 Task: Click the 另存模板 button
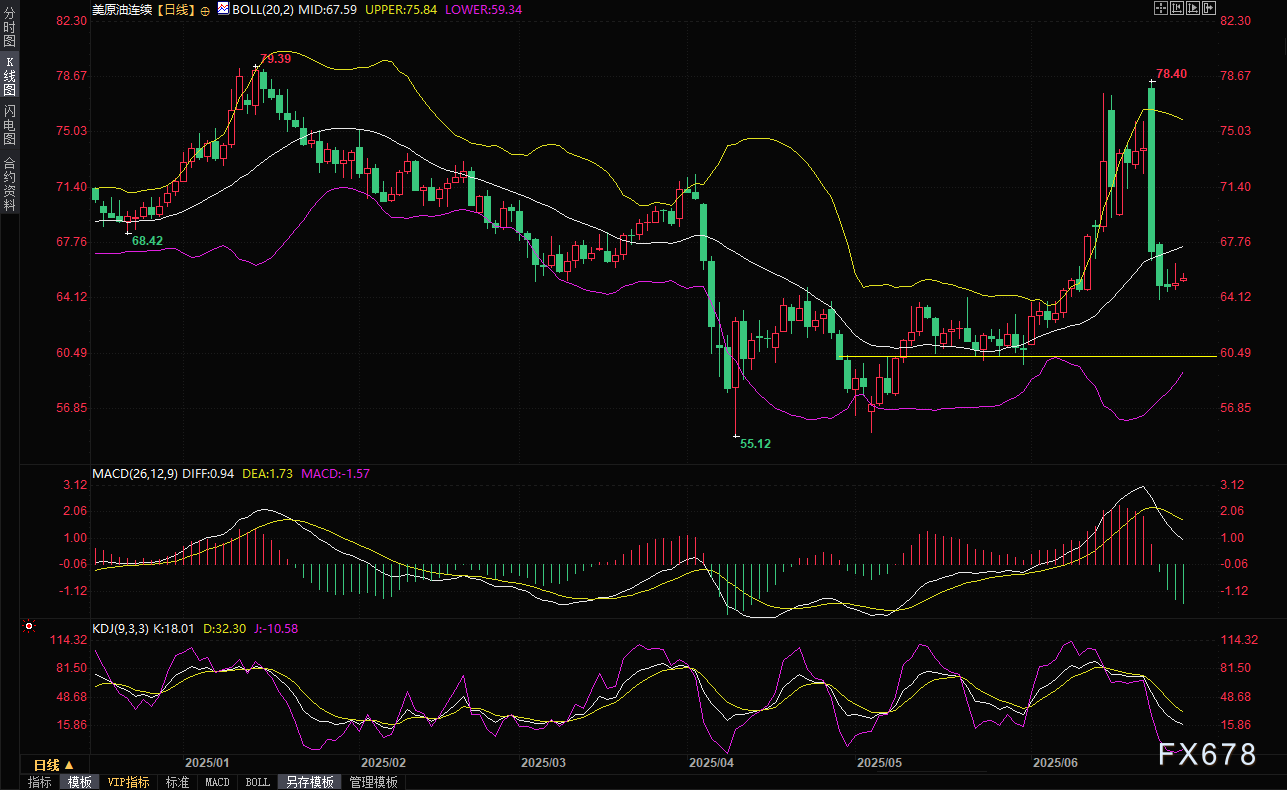(309, 782)
